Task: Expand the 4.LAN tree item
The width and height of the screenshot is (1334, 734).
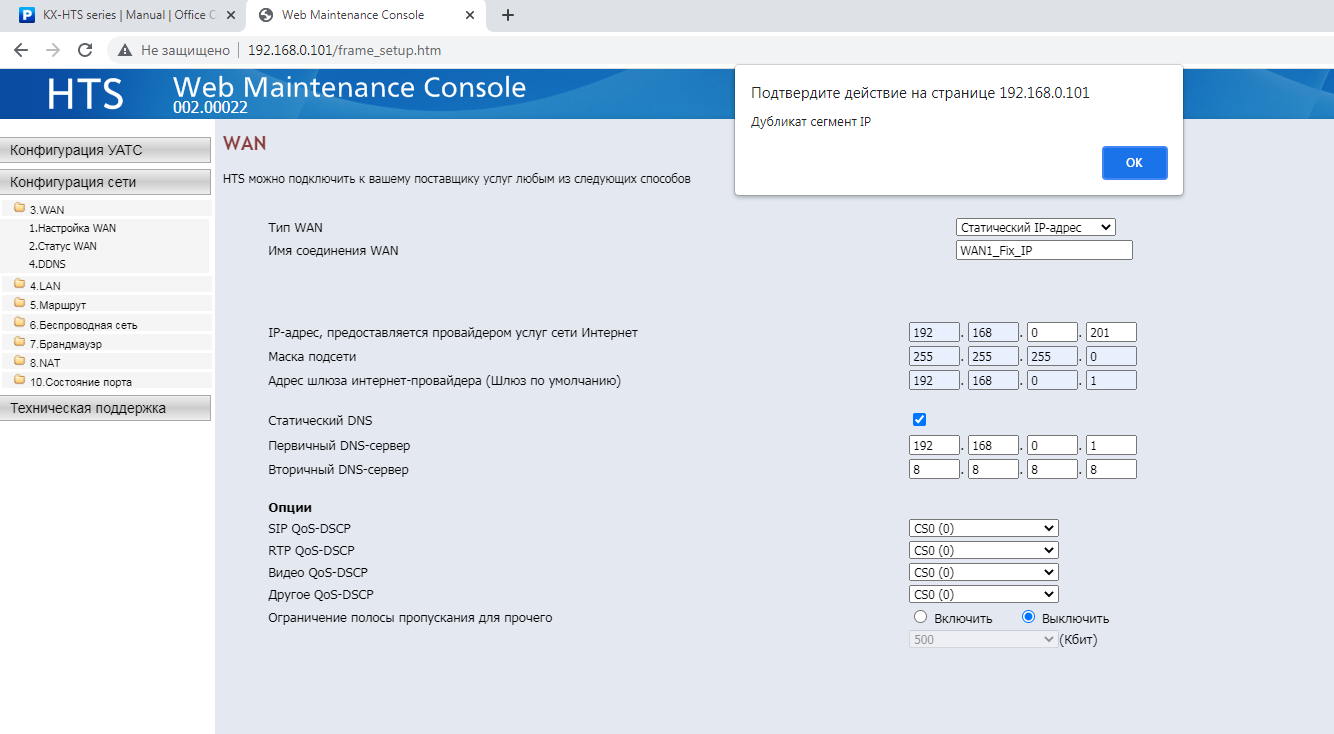Action: point(45,286)
